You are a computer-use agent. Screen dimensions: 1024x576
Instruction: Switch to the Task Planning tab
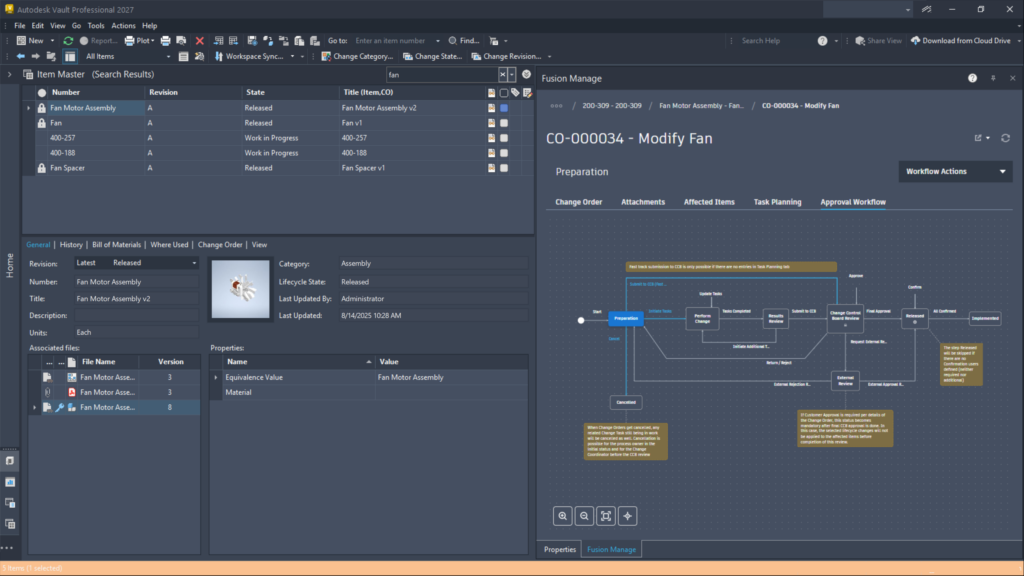(x=777, y=202)
